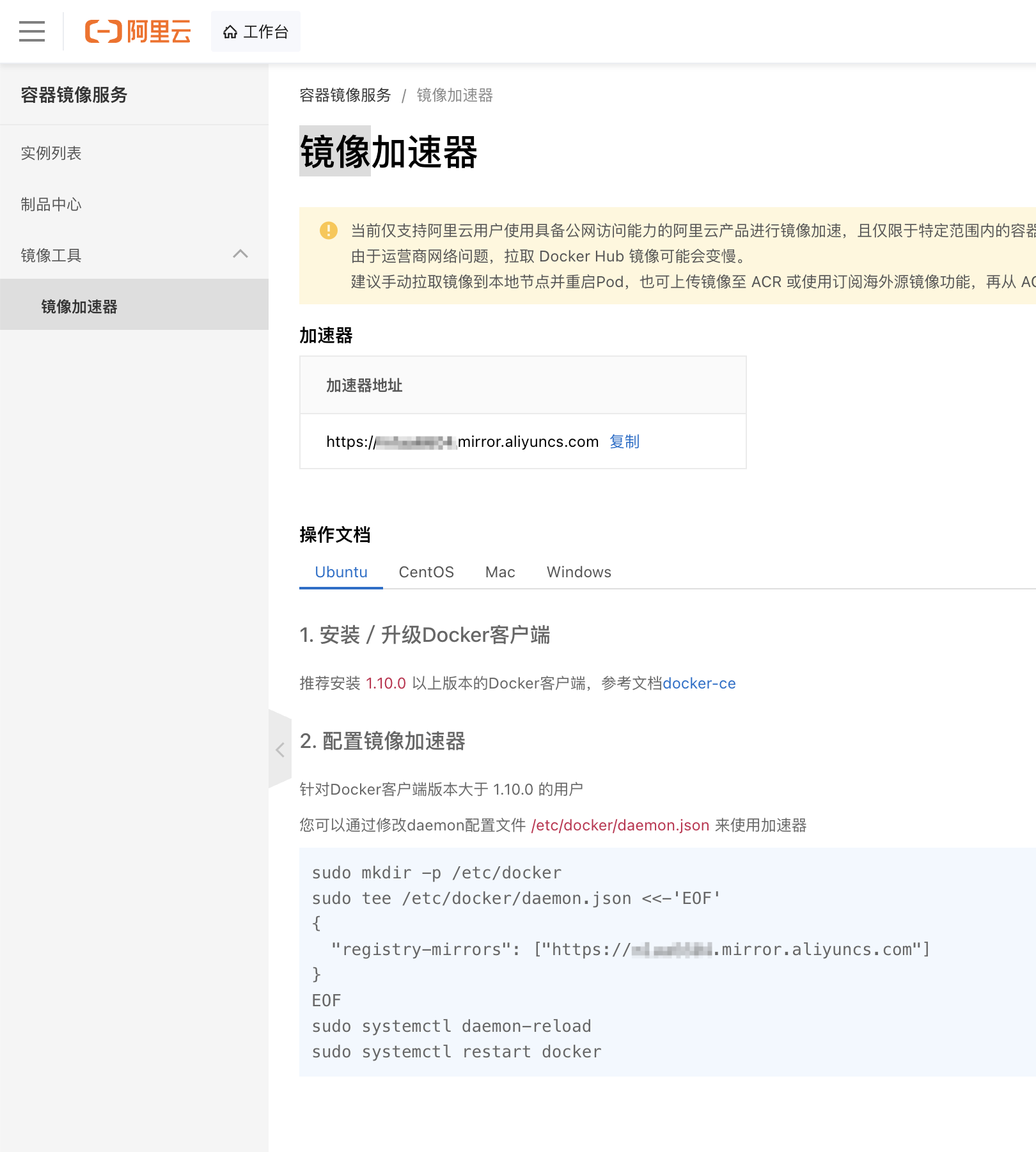Click the home icon beside 工作台
The width and height of the screenshot is (1036, 1152).
pyautogui.click(x=230, y=32)
